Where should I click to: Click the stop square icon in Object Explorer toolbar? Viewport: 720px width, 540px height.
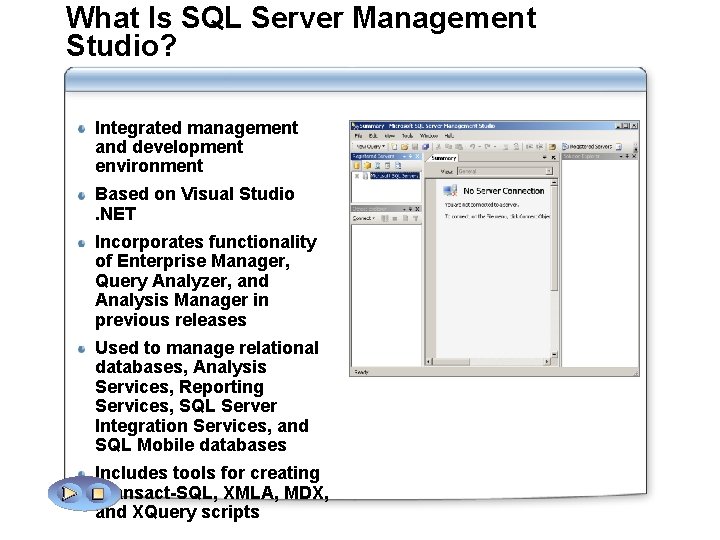pos(395,219)
